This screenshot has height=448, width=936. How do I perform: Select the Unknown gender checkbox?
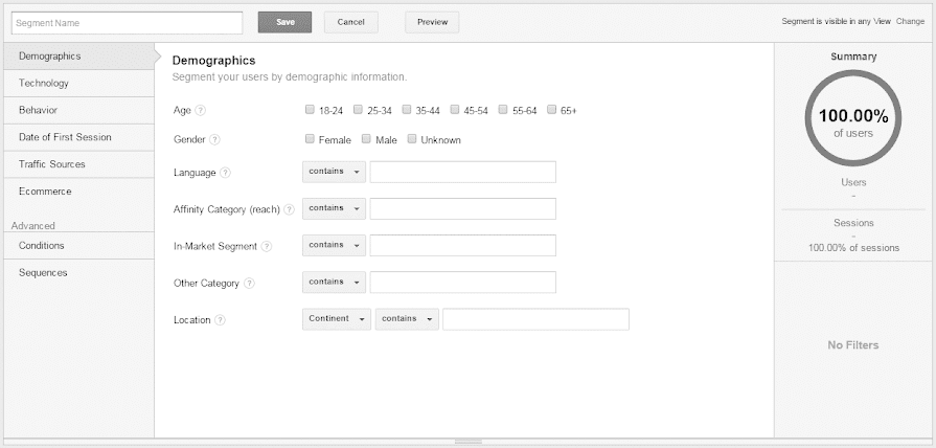(x=411, y=139)
